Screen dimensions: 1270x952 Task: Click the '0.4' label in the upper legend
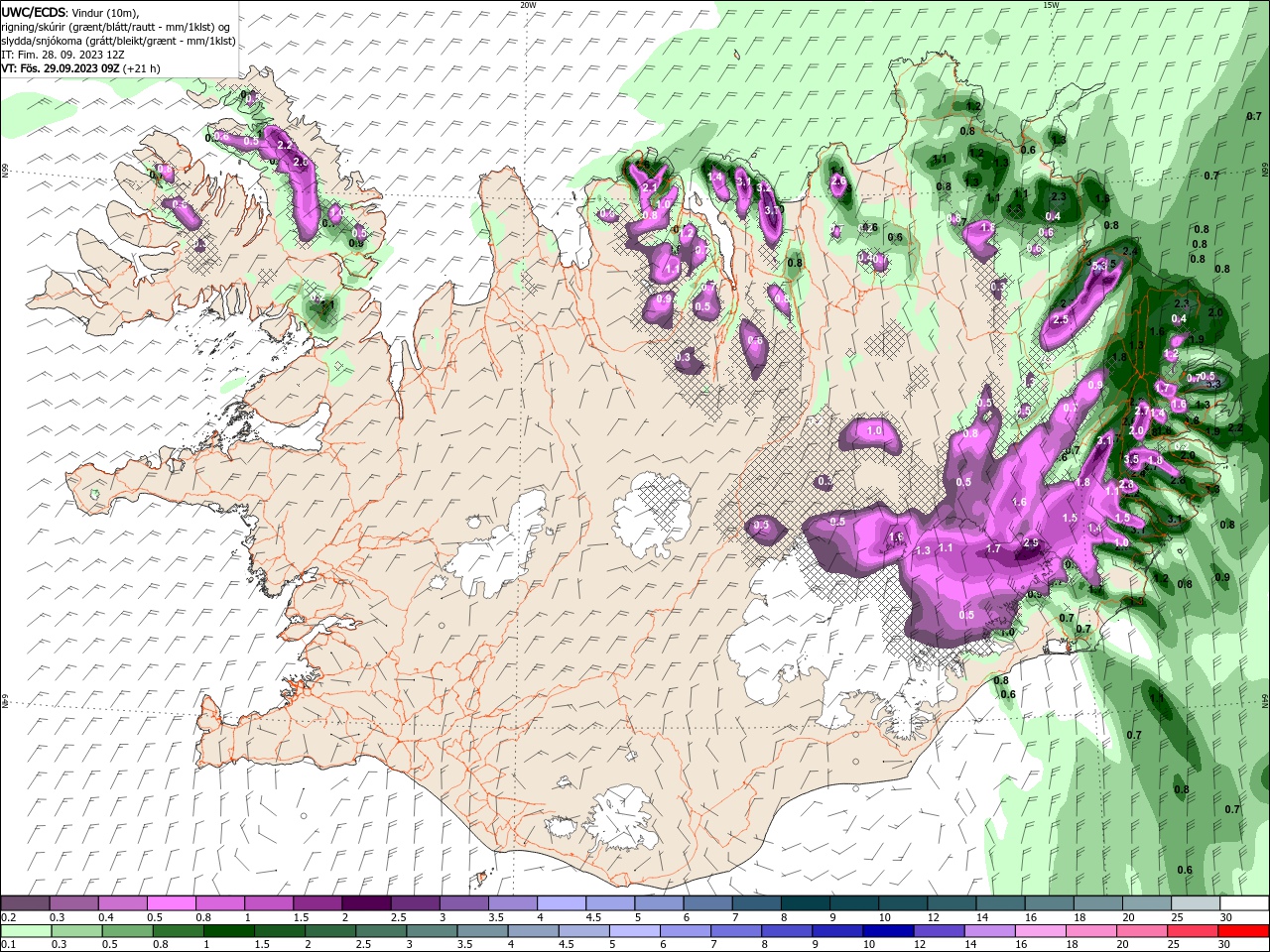click(x=106, y=917)
